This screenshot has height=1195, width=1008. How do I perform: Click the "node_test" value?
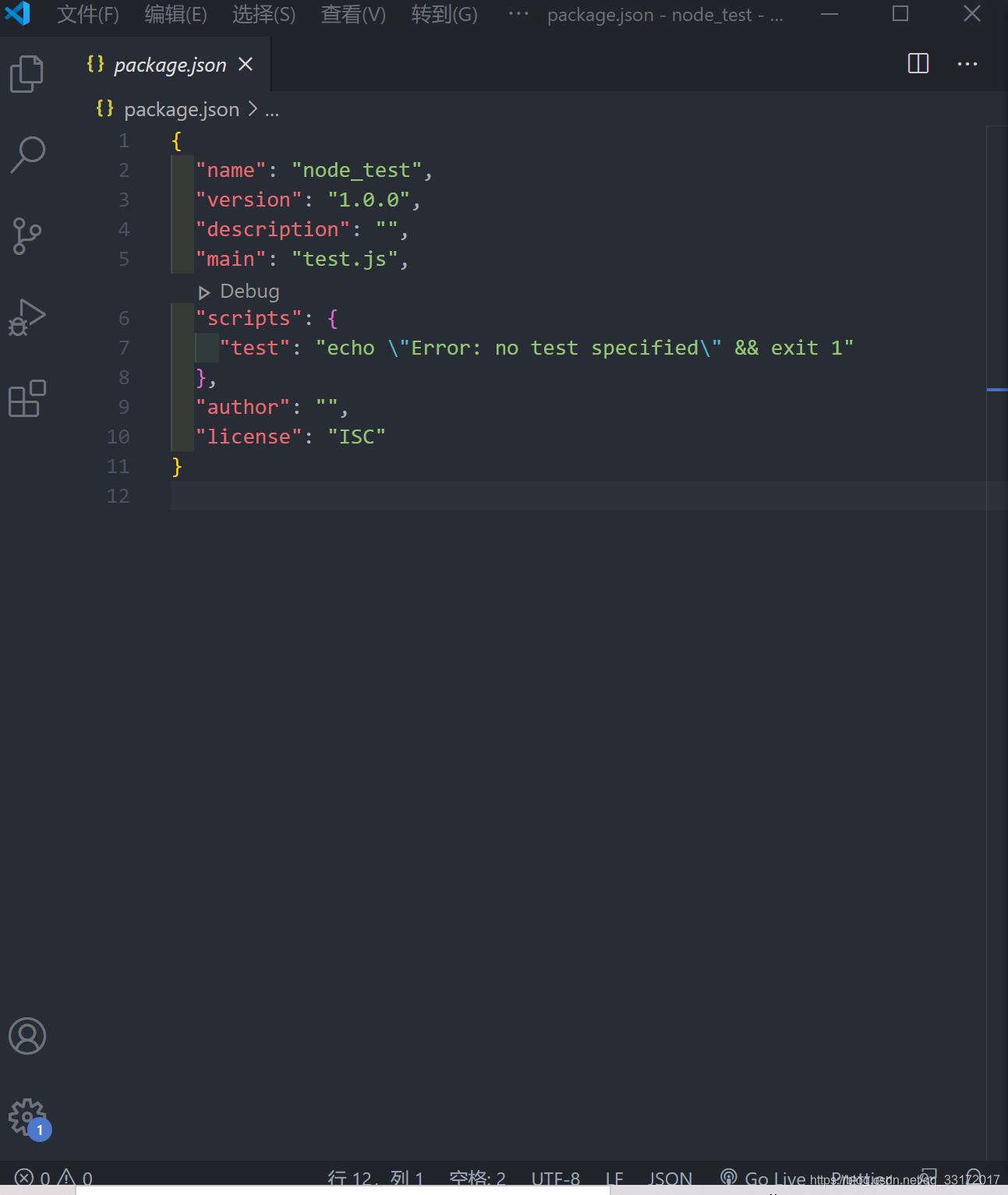(357, 170)
